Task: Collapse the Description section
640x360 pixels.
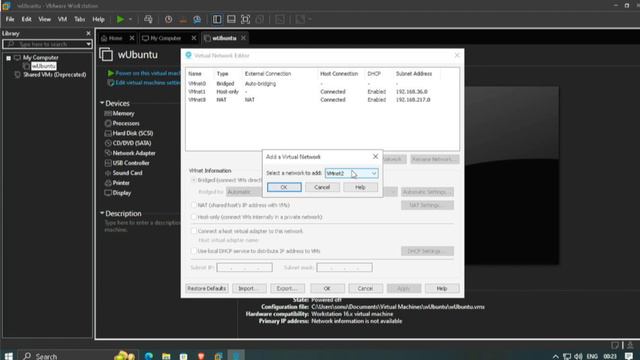Action: coord(102,213)
